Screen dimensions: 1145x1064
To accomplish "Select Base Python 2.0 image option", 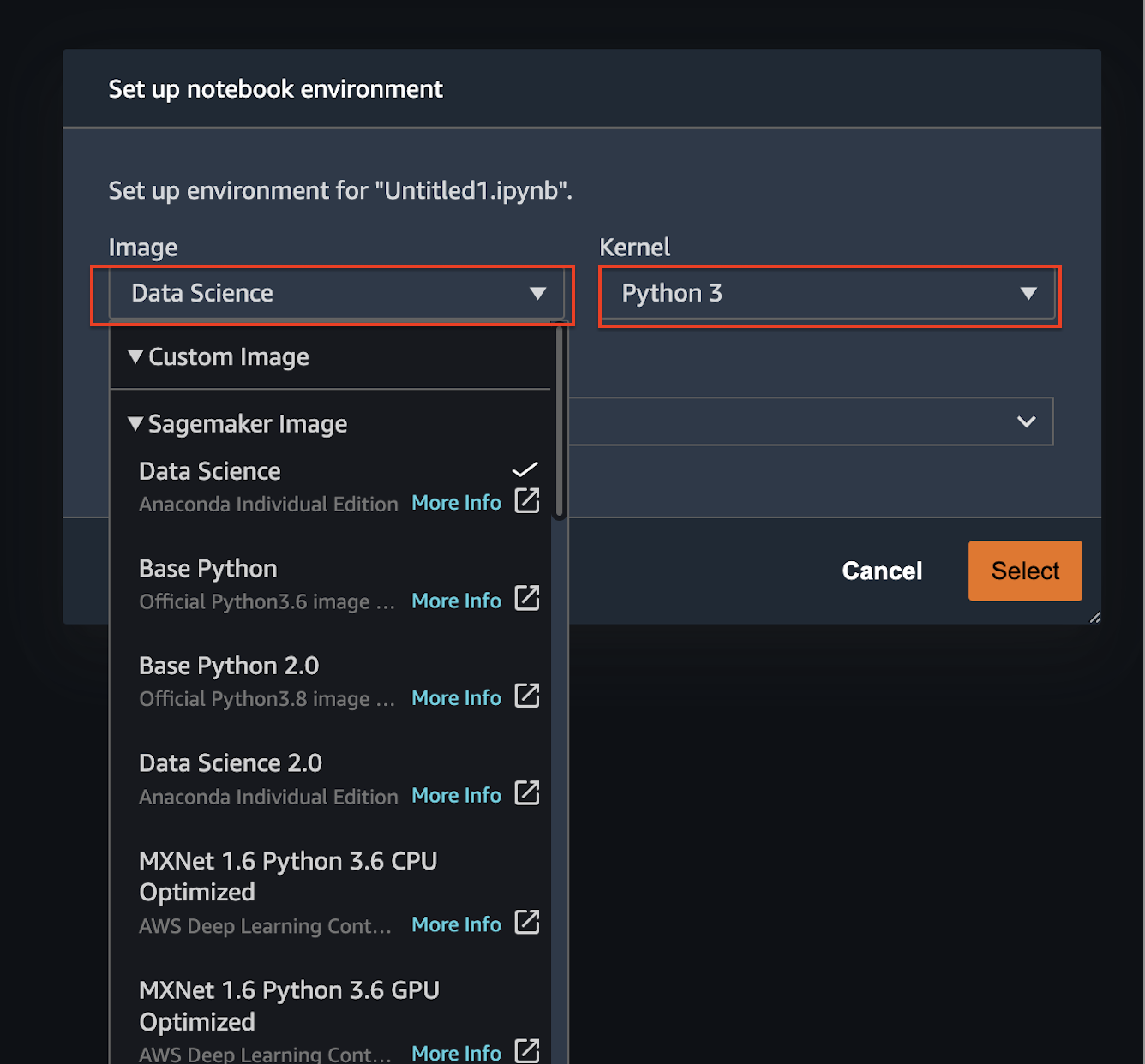I will [x=229, y=666].
